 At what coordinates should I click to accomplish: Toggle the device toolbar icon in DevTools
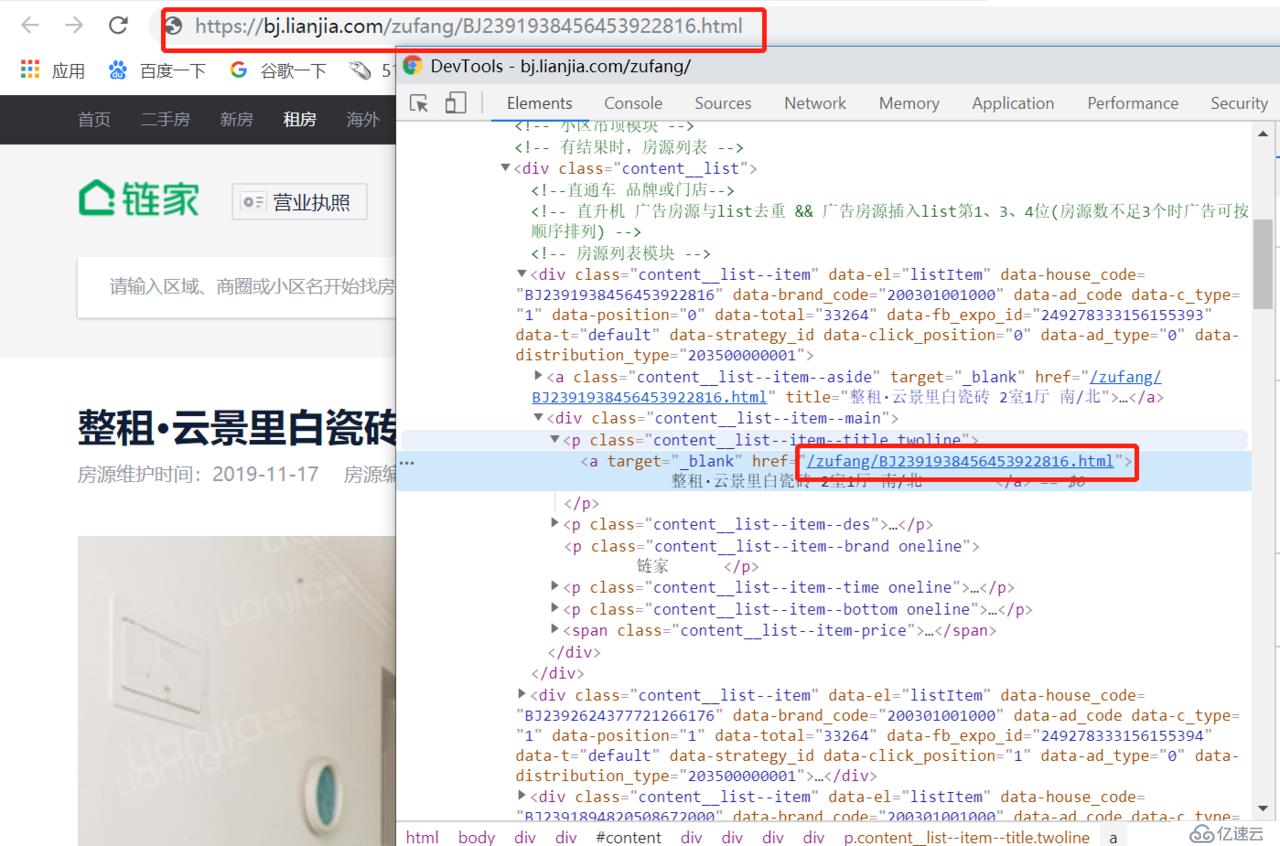(x=456, y=103)
